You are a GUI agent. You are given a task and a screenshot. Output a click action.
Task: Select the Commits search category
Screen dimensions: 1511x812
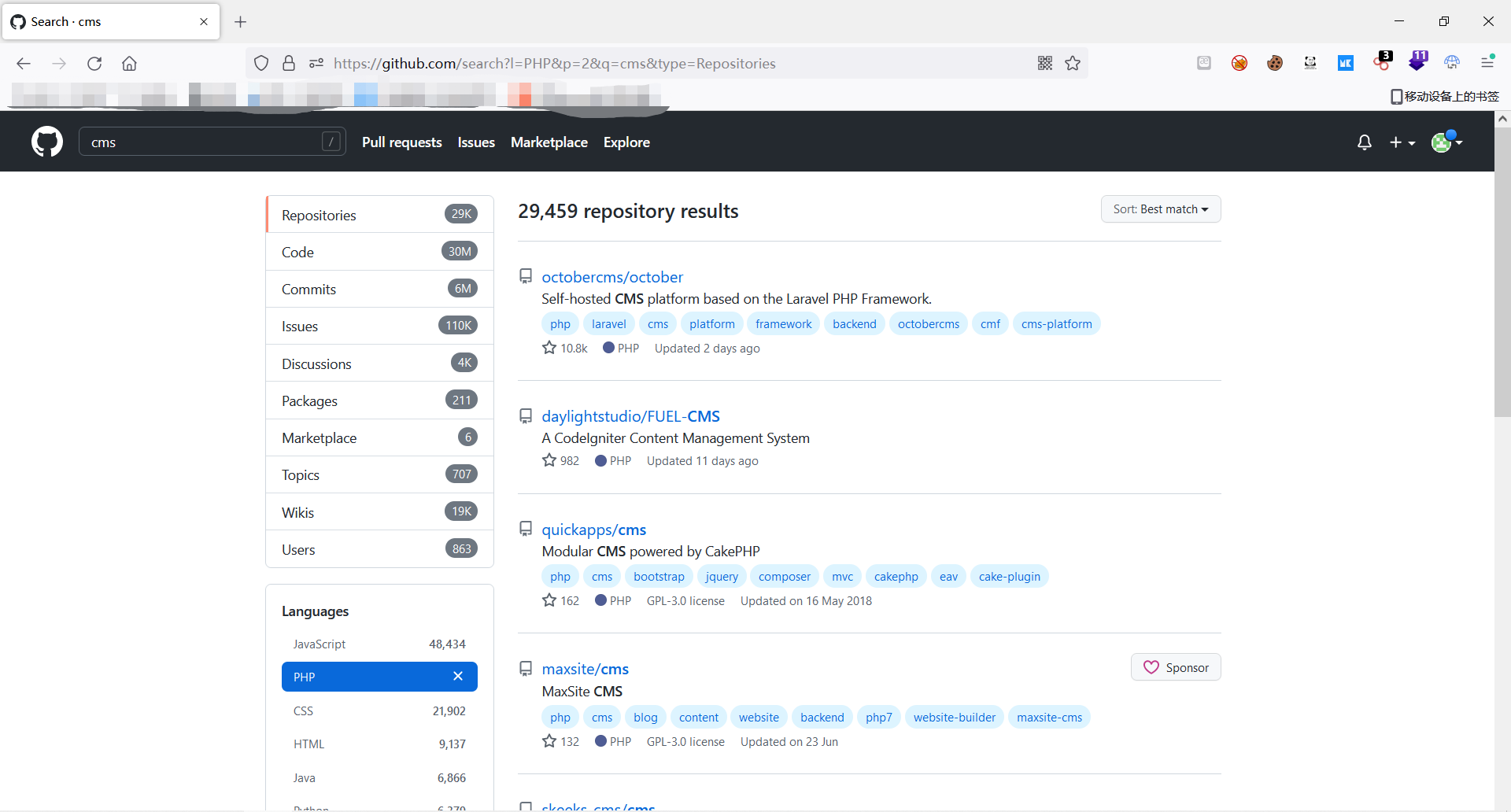click(380, 289)
